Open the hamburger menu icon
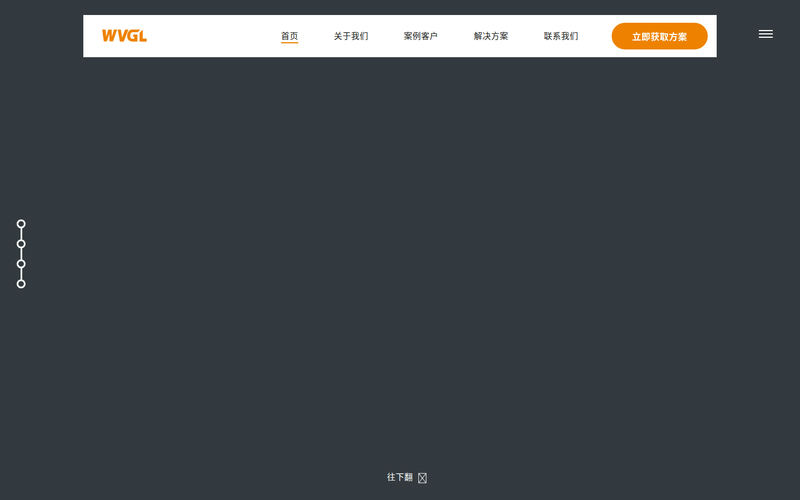 pyautogui.click(x=765, y=34)
